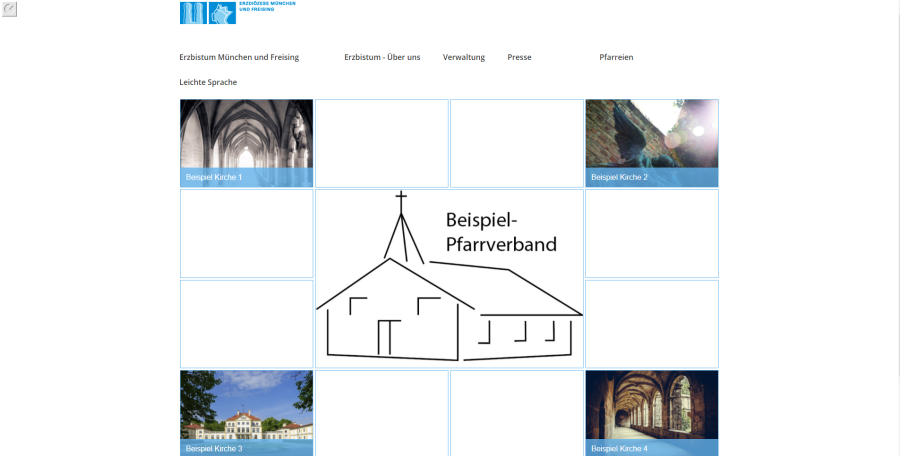Click the Beispiel-Pfarrverband church drawing
This screenshot has height=456, width=900.
point(449,278)
